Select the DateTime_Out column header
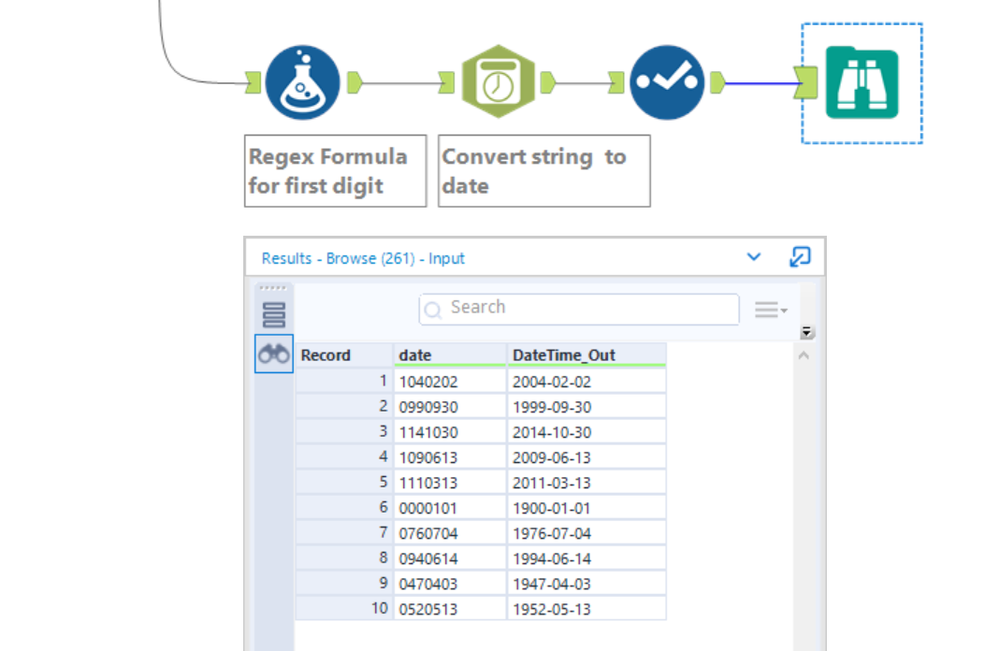999x651 pixels. [x=587, y=355]
